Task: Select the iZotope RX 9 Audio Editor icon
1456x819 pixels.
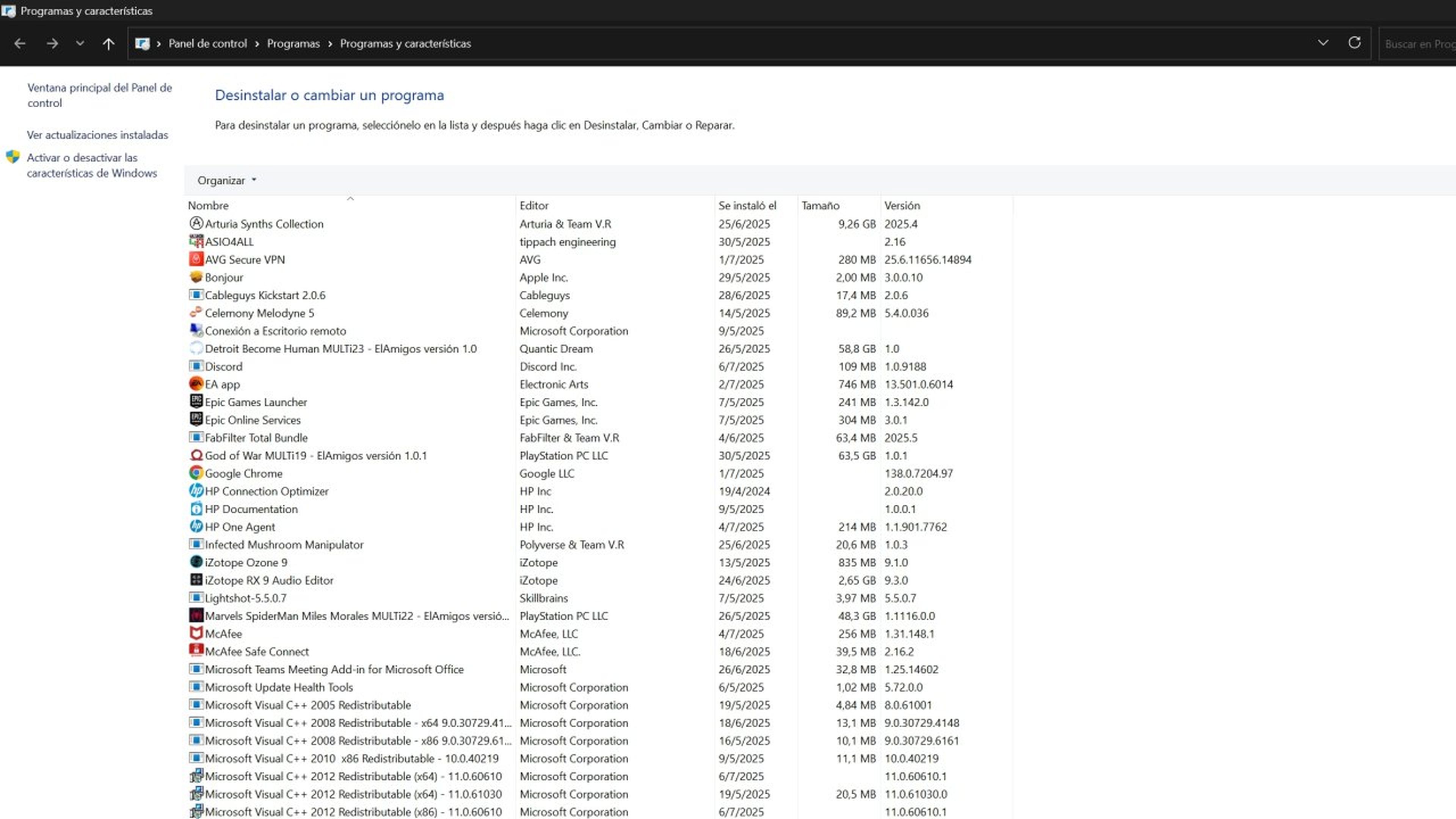Action: (196, 579)
